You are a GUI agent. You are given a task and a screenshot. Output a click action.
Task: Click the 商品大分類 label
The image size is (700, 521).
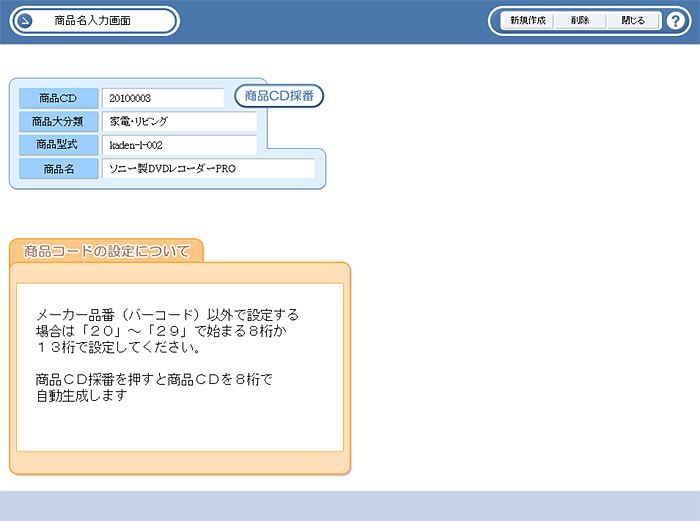tap(58, 122)
